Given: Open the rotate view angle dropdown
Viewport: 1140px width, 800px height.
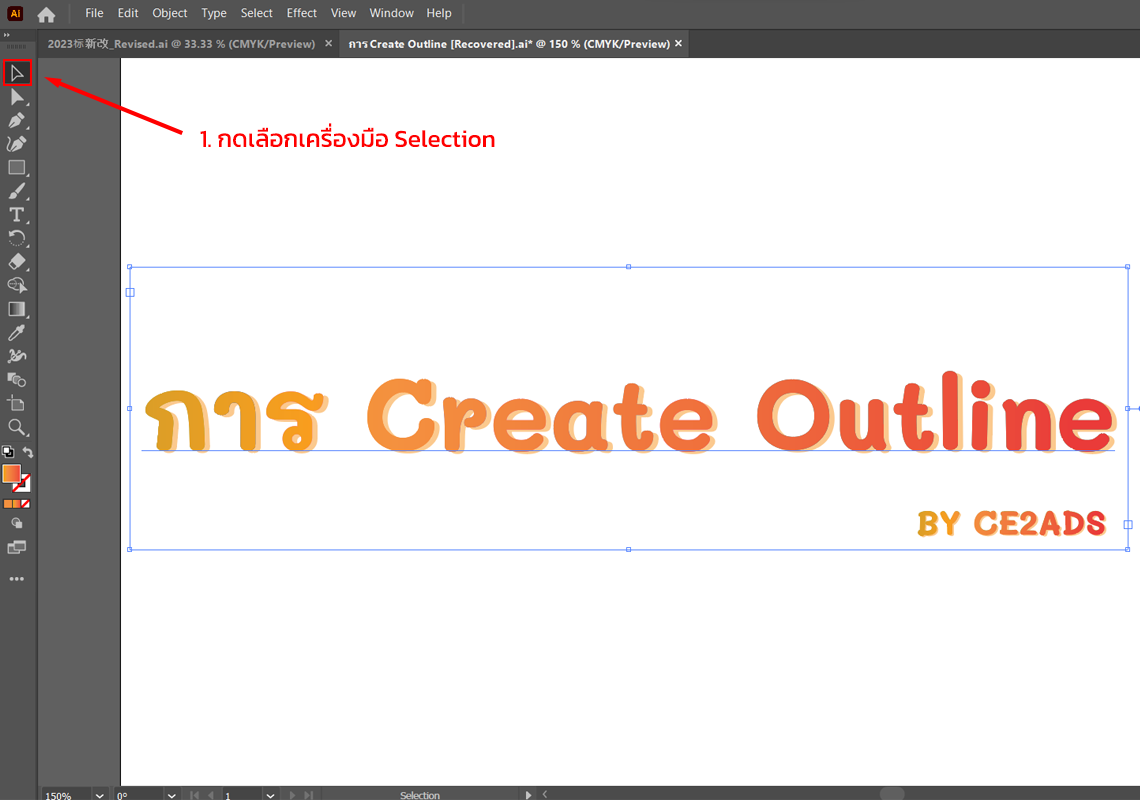Looking at the screenshot, I should tap(171, 795).
